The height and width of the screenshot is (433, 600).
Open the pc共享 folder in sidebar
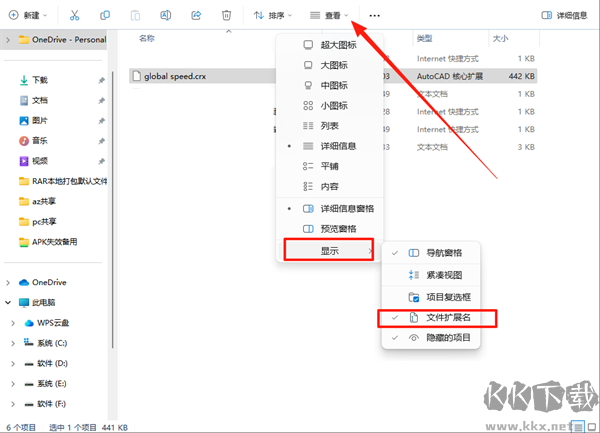[x=38, y=221]
